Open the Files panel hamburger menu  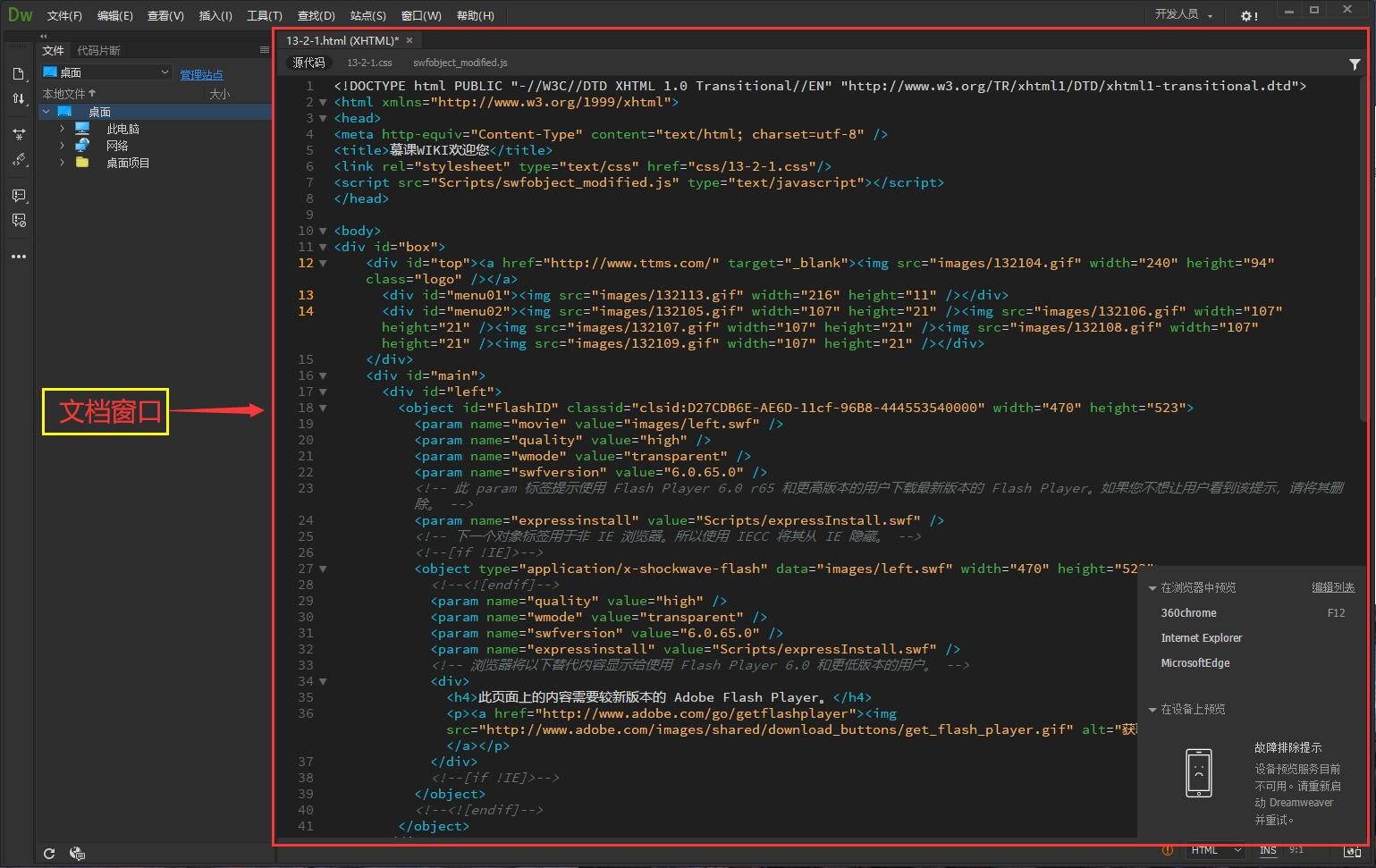click(x=264, y=50)
